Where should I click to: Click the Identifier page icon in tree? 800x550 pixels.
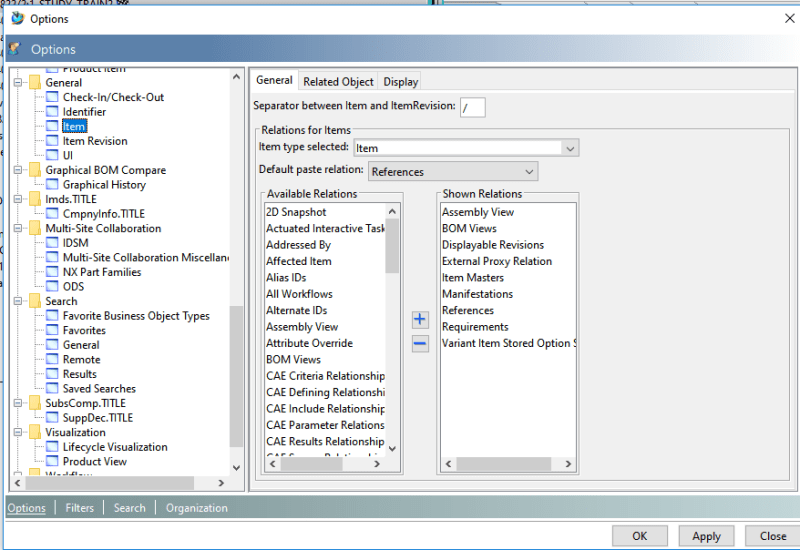52,111
